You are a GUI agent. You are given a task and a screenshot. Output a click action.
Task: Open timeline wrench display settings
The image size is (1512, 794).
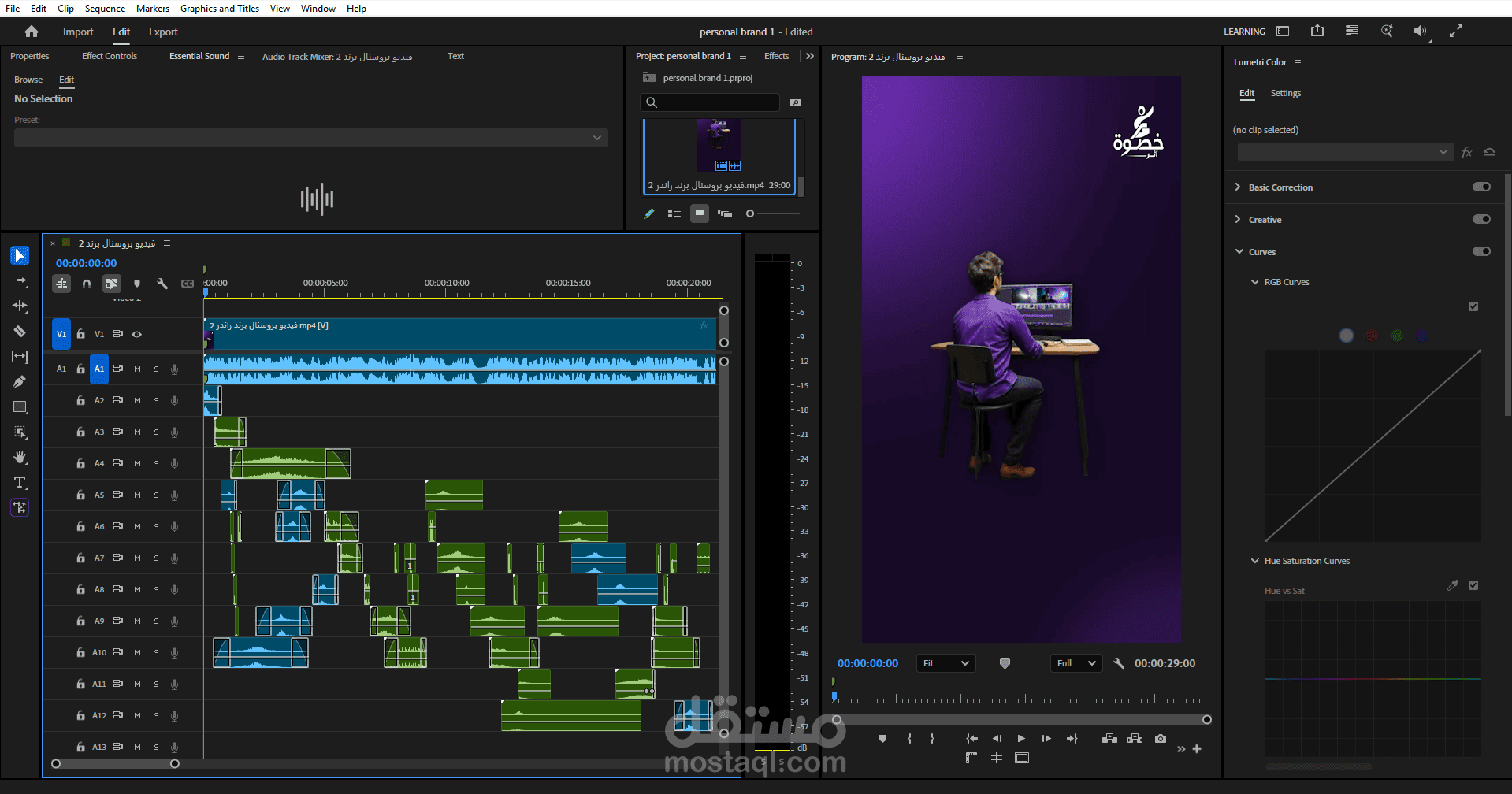click(162, 284)
